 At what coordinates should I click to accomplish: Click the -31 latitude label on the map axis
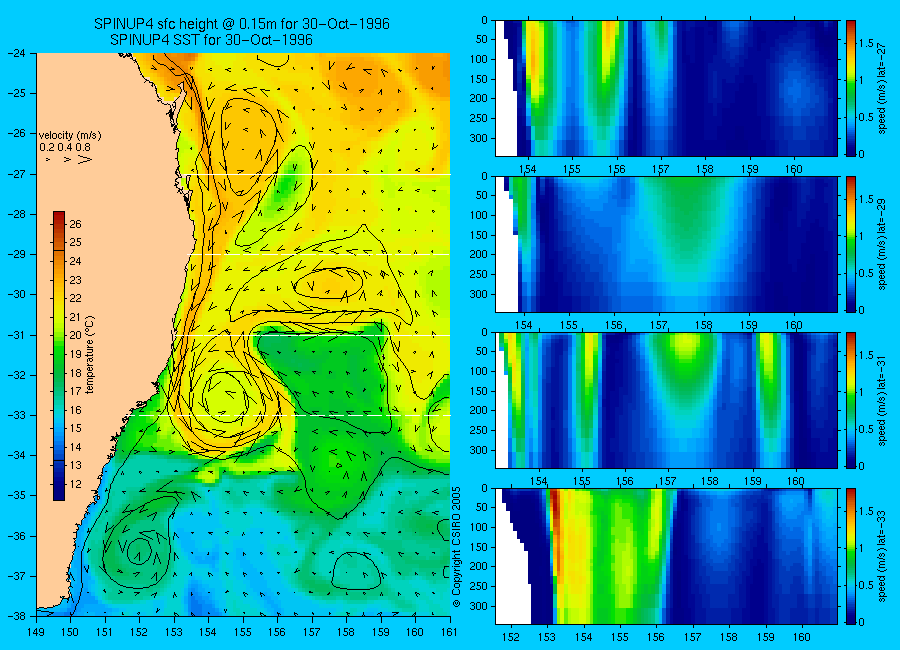[x=18, y=335]
